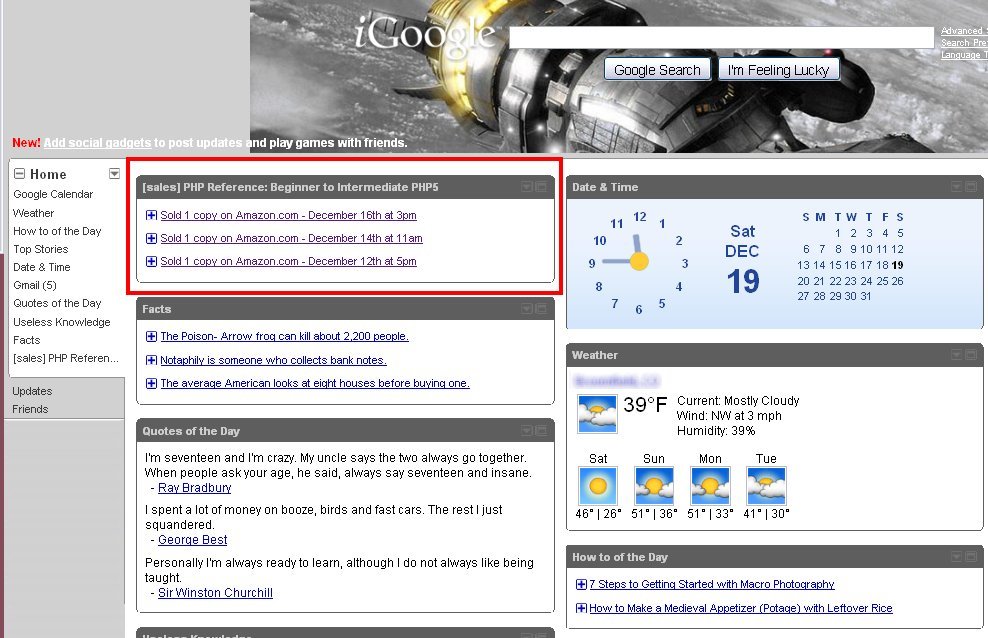This screenshot has height=638, width=988.
Task: Open the How to of the Day gadget menu
Action: coord(956,557)
